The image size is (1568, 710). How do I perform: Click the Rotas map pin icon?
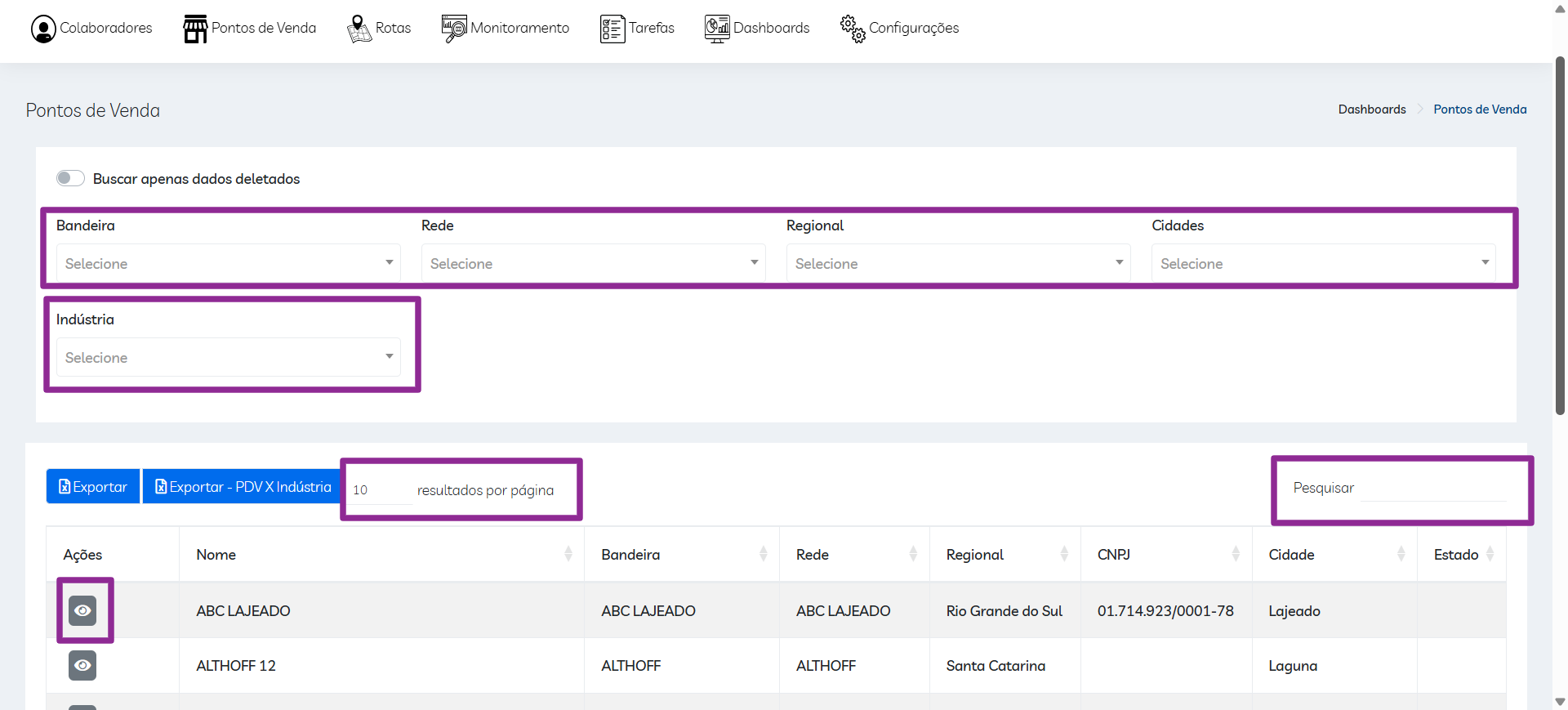coord(359,29)
